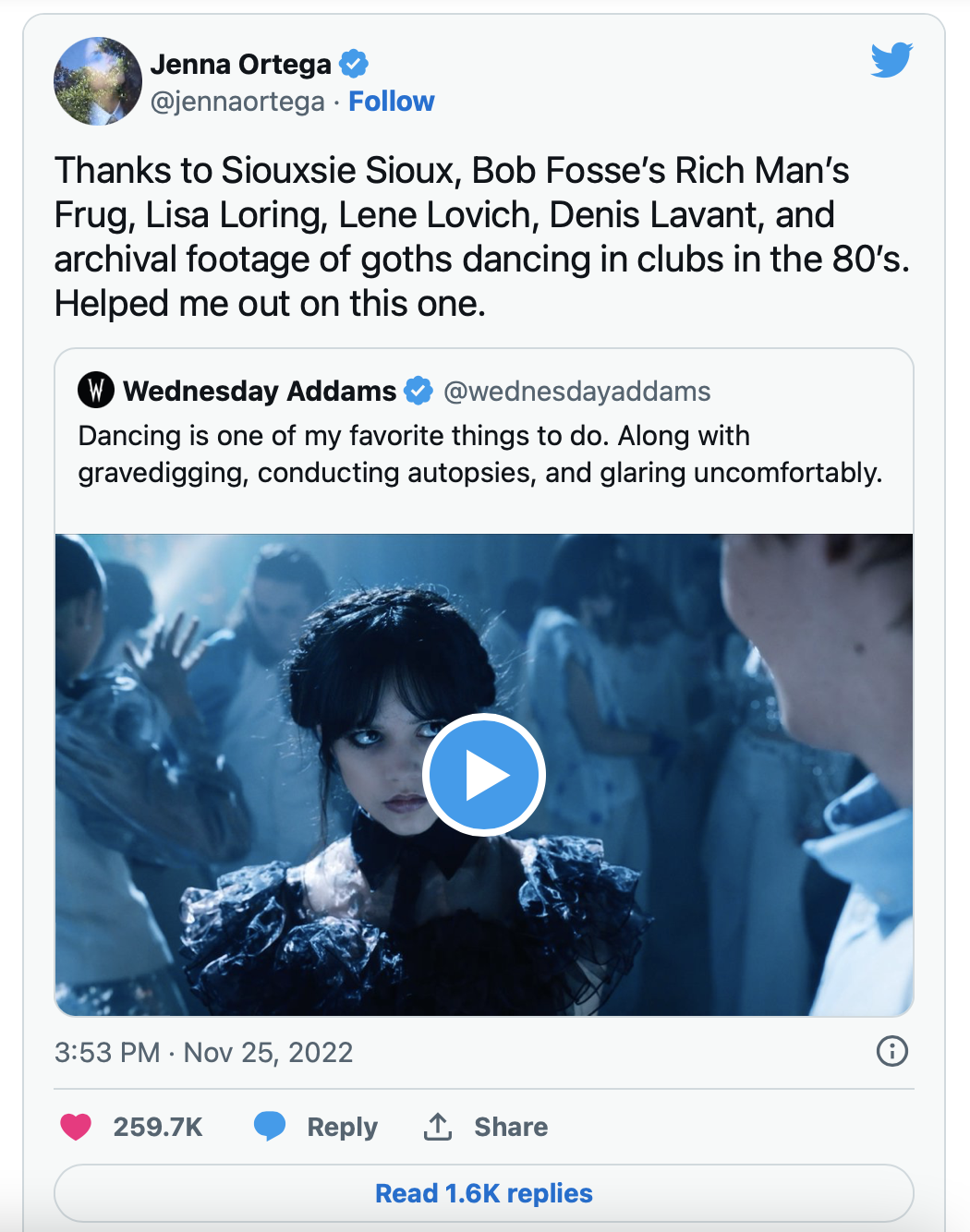Like the tweet with heart icon
This screenshot has height=1232, width=970.
(x=76, y=1127)
